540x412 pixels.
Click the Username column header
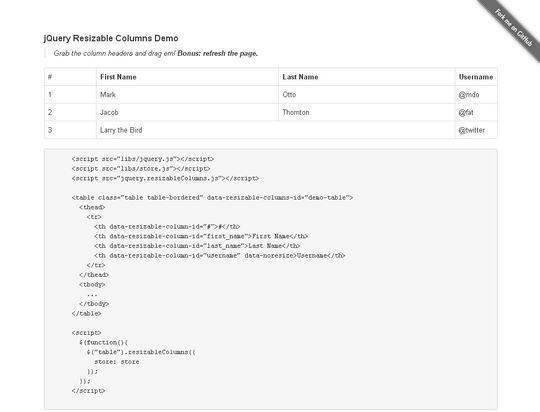pyautogui.click(x=476, y=77)
